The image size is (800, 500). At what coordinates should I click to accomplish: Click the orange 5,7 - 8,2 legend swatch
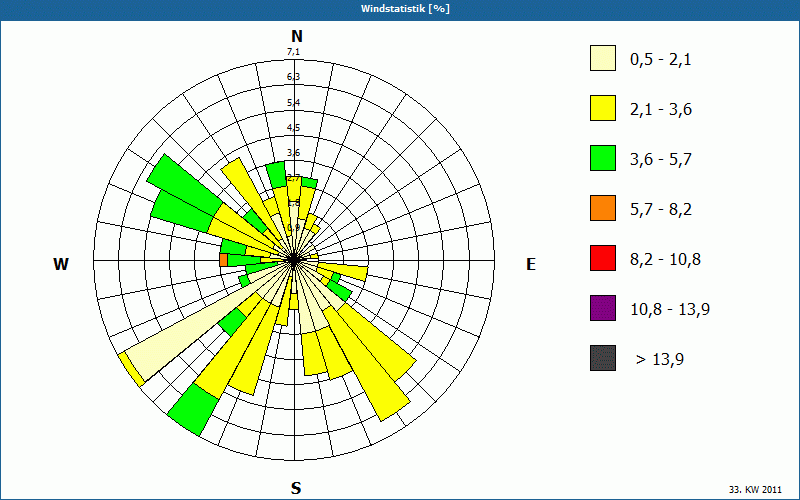click(x=603, y=208)
